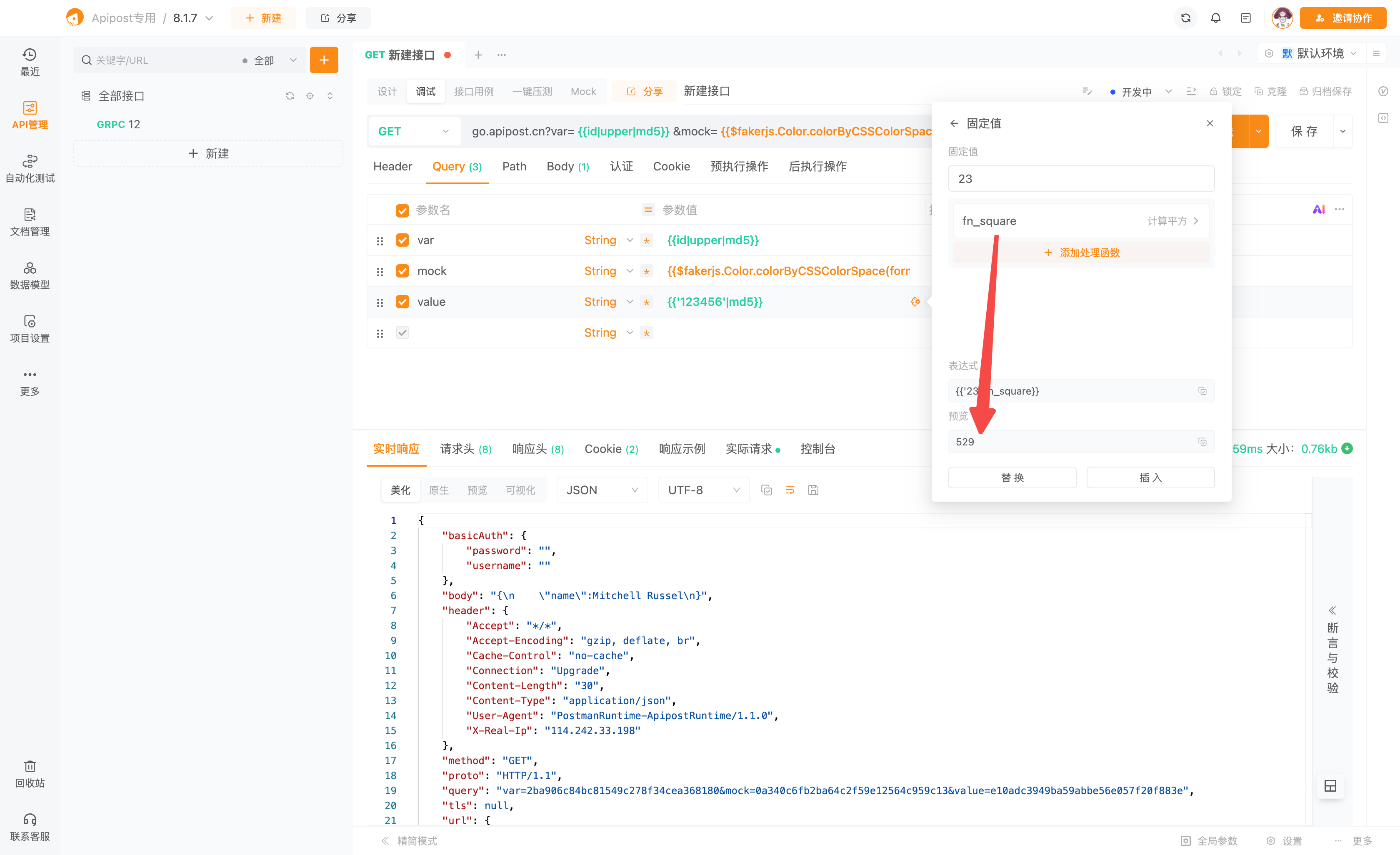
Task: Open the fn_square function entry
Action: [x=1081, y=221]
